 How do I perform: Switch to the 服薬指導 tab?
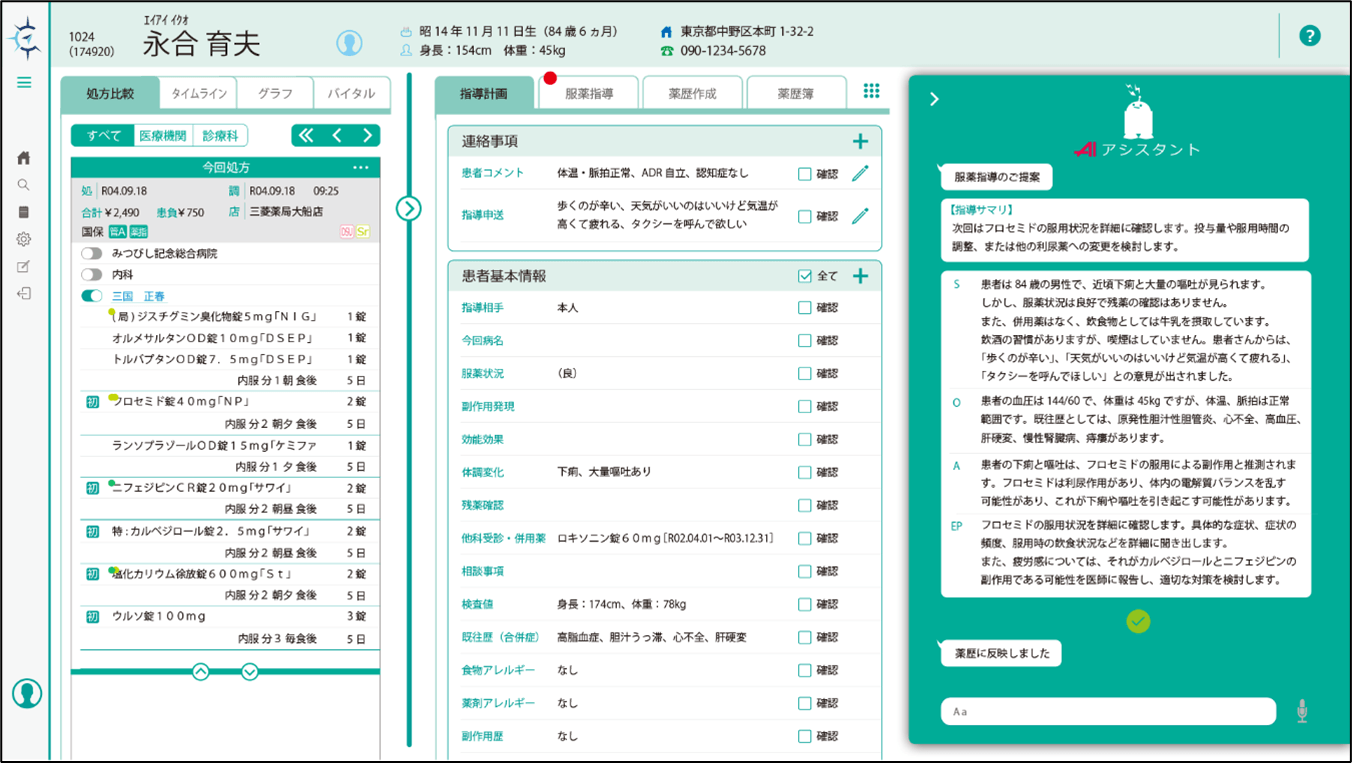pos(589,94)
